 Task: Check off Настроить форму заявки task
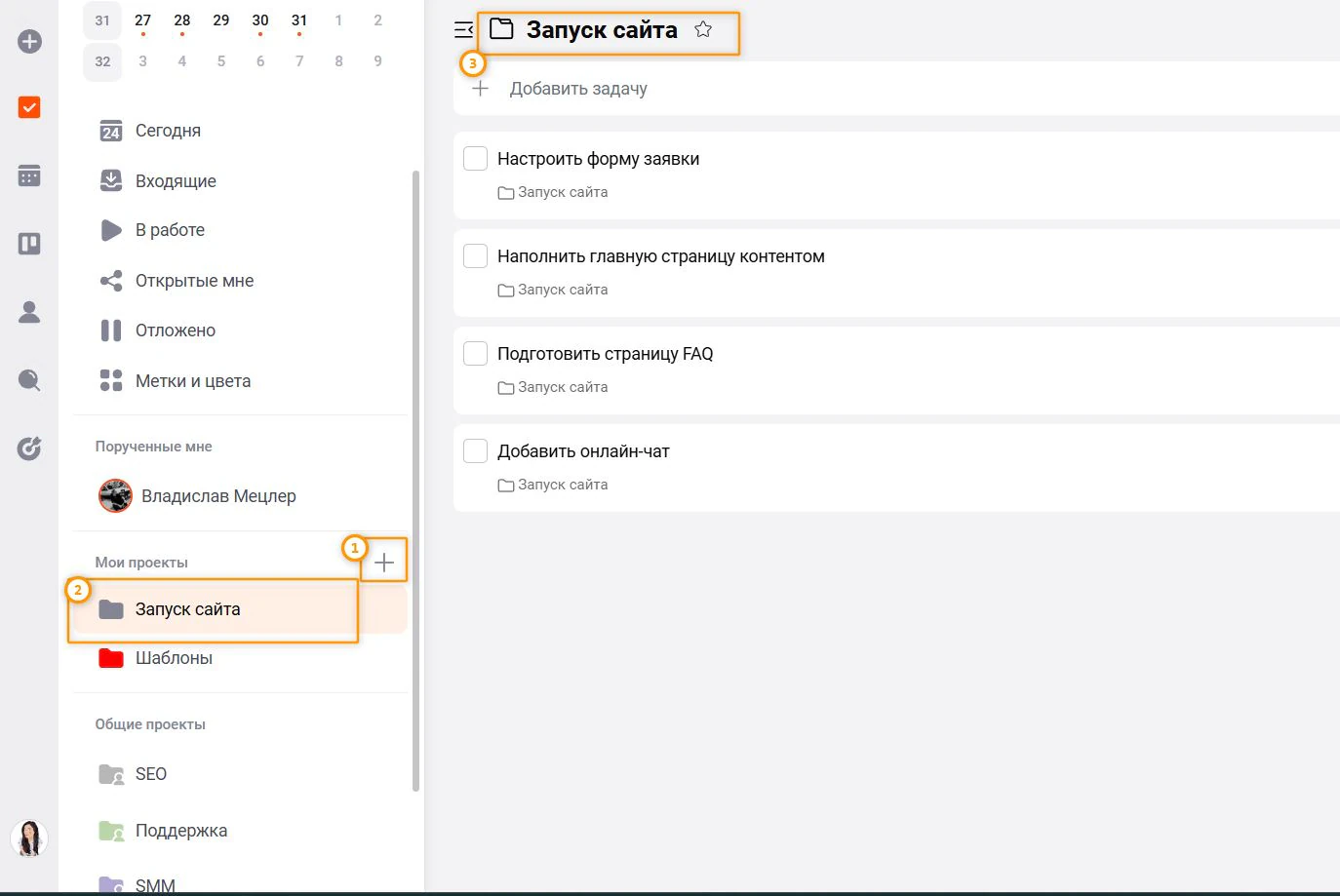(x=475, y=159)
